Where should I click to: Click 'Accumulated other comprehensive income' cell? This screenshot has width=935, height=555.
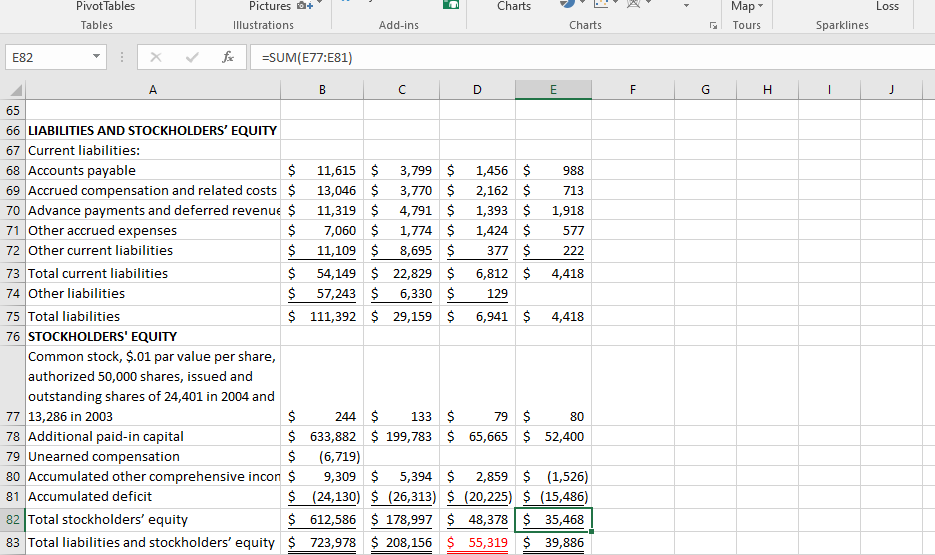[153, 476]
